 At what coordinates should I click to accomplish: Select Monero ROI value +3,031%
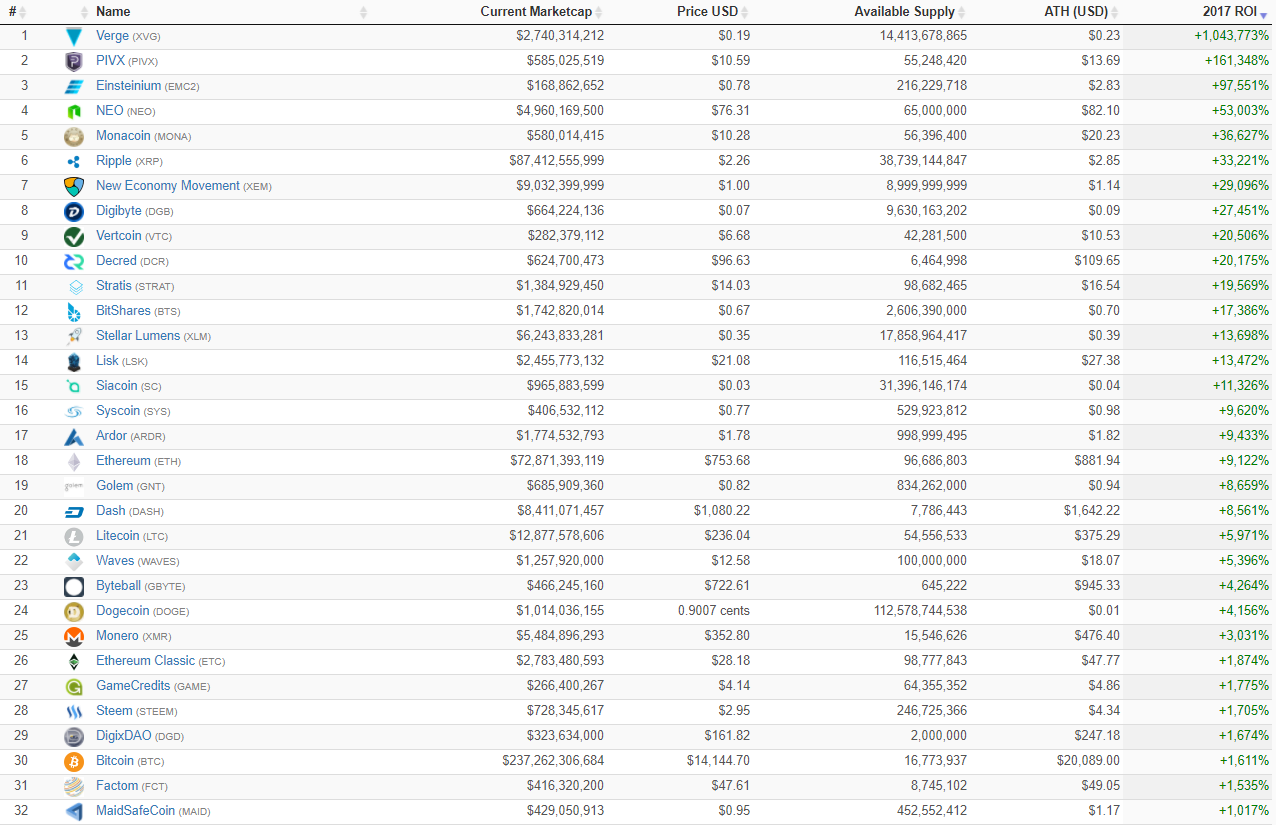(x=1243, y=636)
